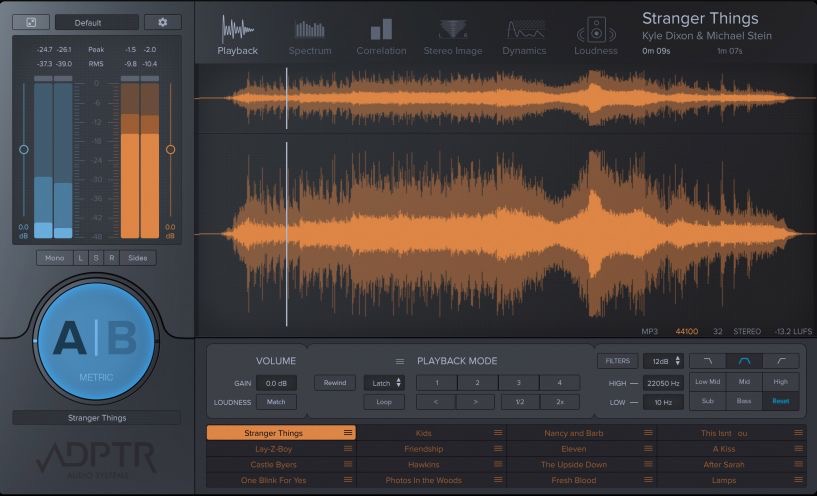The height and width of the screenshot is (496, 817).
Task: Select the high-pass filter shape icon
Action: 781,361
